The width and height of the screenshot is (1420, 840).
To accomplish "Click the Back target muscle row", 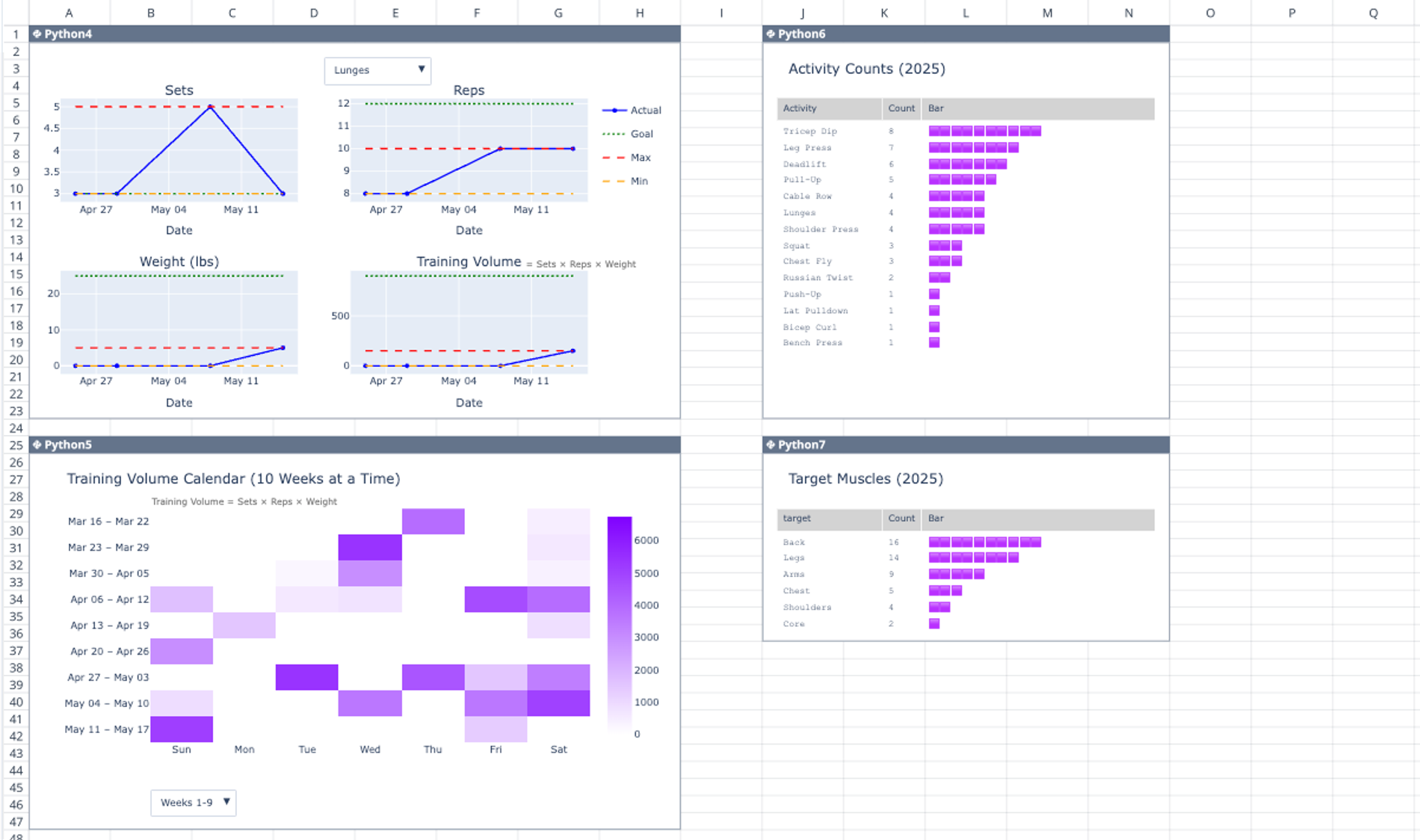I will point(966,542).
